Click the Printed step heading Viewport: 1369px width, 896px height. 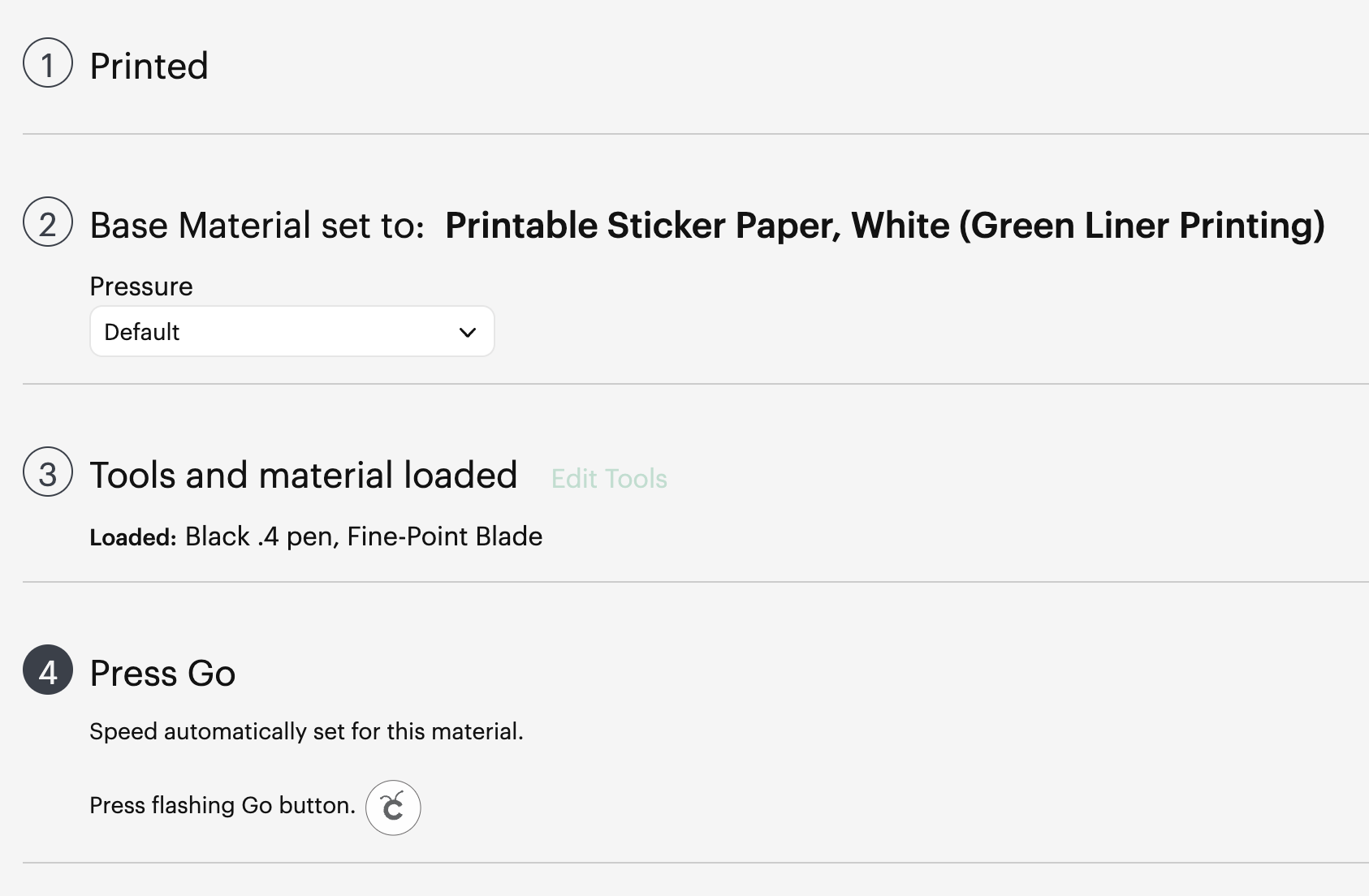coord(149,66)
